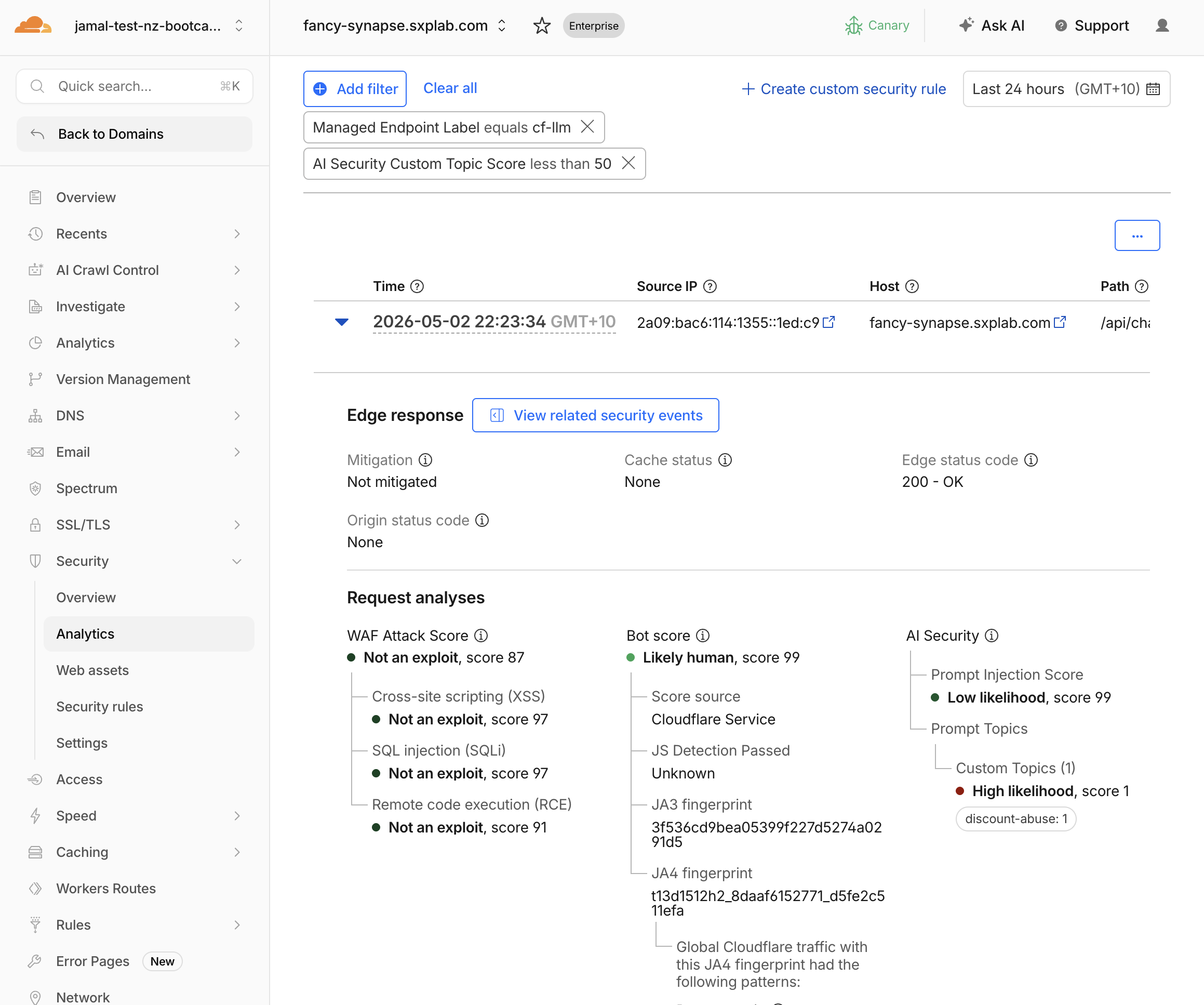Viewport: 1204px width, 1005px height.
Task: Click the Network sidebar icon
Action: [x=35, y=997]
